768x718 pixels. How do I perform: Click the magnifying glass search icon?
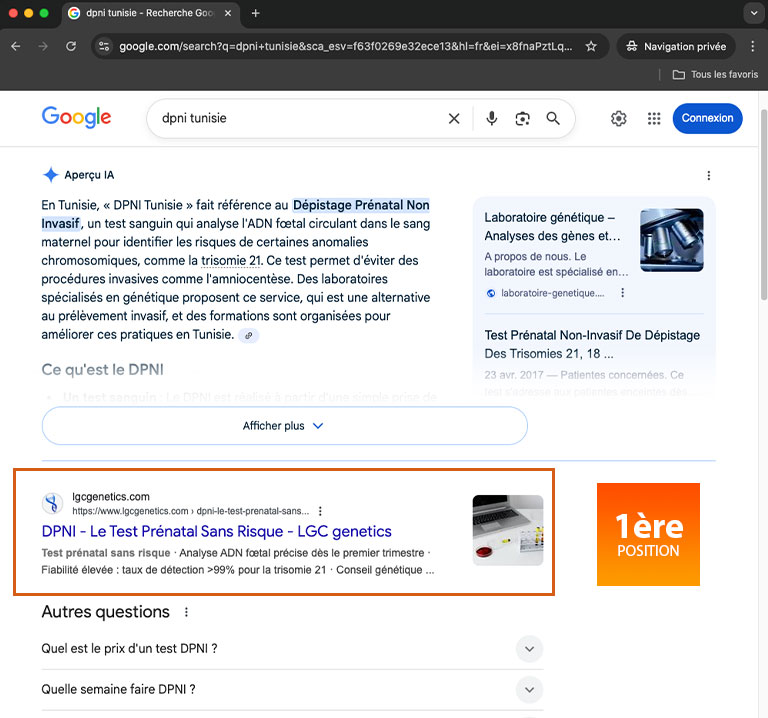tap(553, 119)
